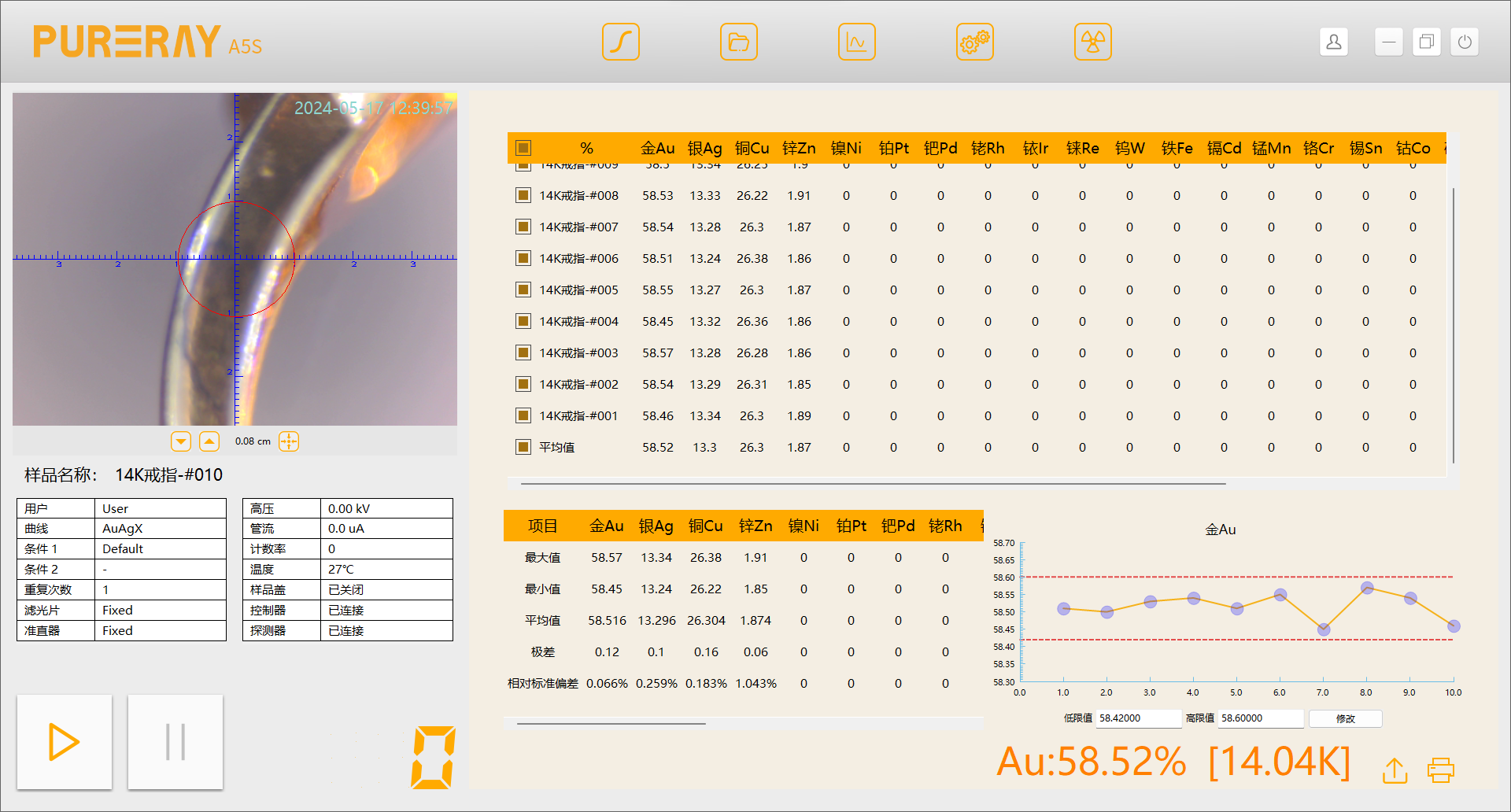1511x812 pixels.
Task: Click the 银Ag column header in results table
Action: [x=705, y=148]
